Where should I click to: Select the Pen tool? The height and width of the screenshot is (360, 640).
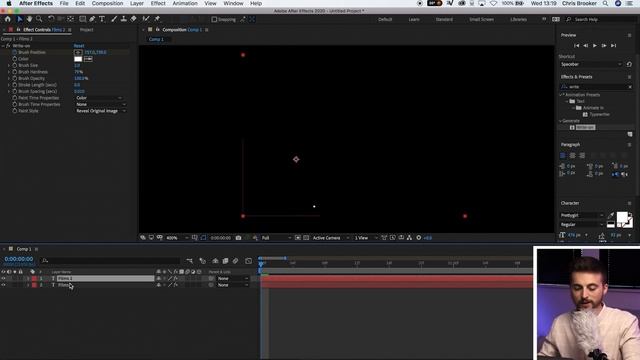tap(92, 19)
